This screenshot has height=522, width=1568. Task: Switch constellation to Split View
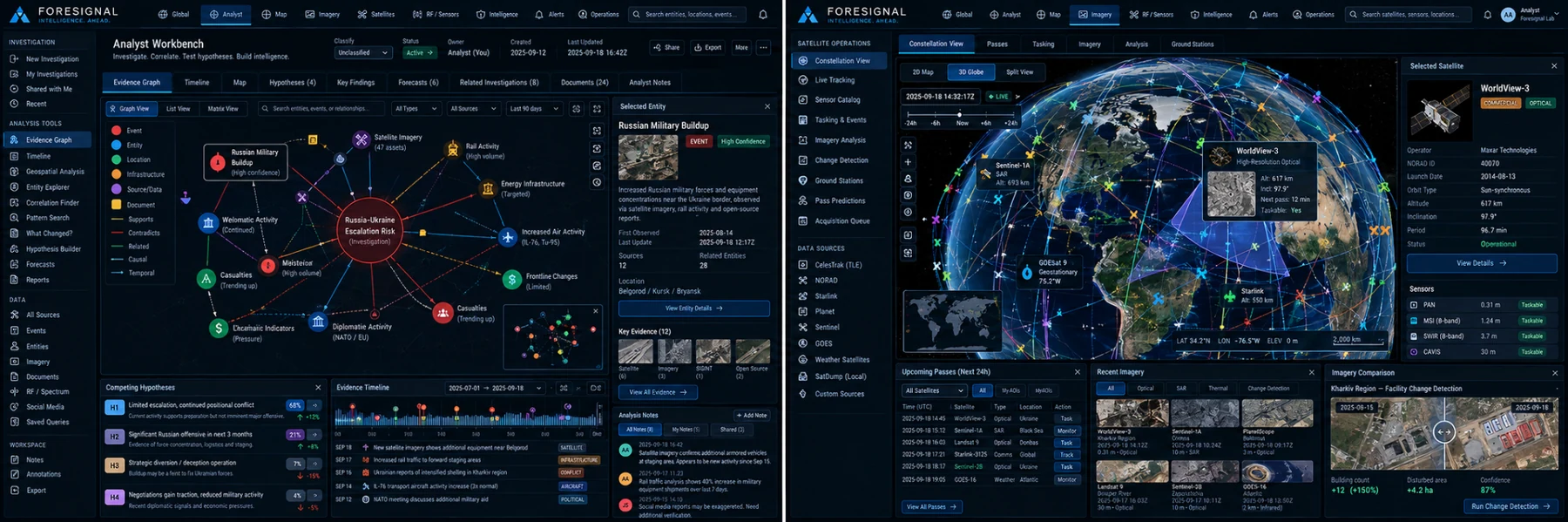[x=1019, y=72]
